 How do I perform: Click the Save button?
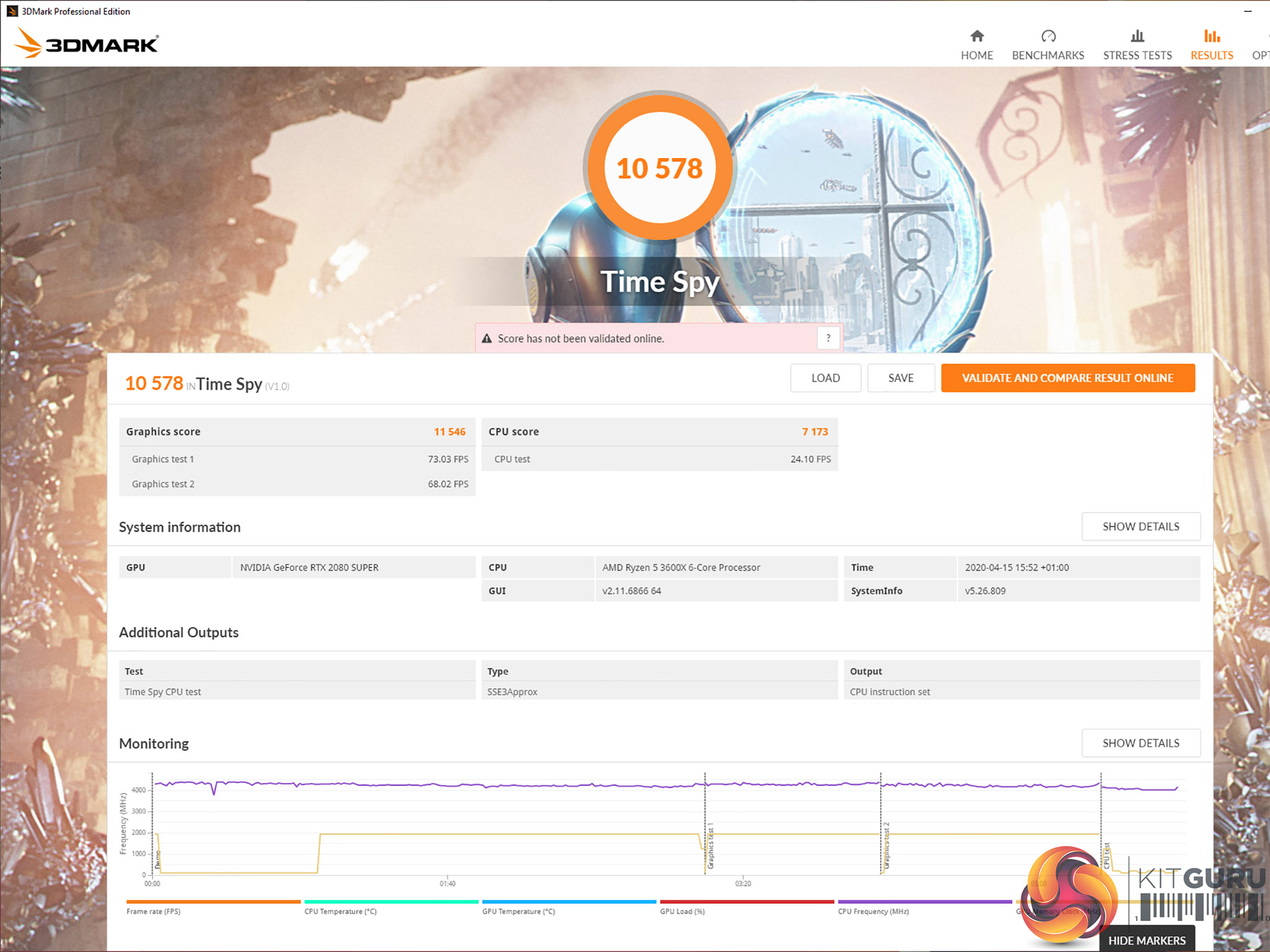900,378
